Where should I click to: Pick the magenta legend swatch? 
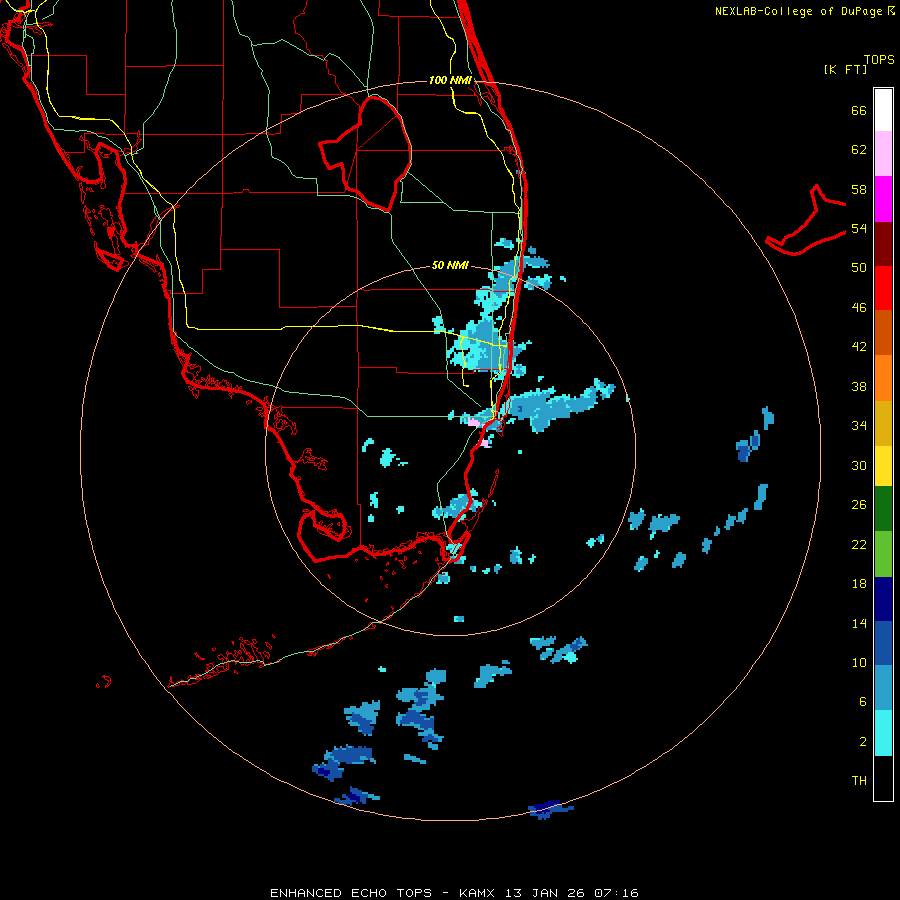tap(883, 199)
